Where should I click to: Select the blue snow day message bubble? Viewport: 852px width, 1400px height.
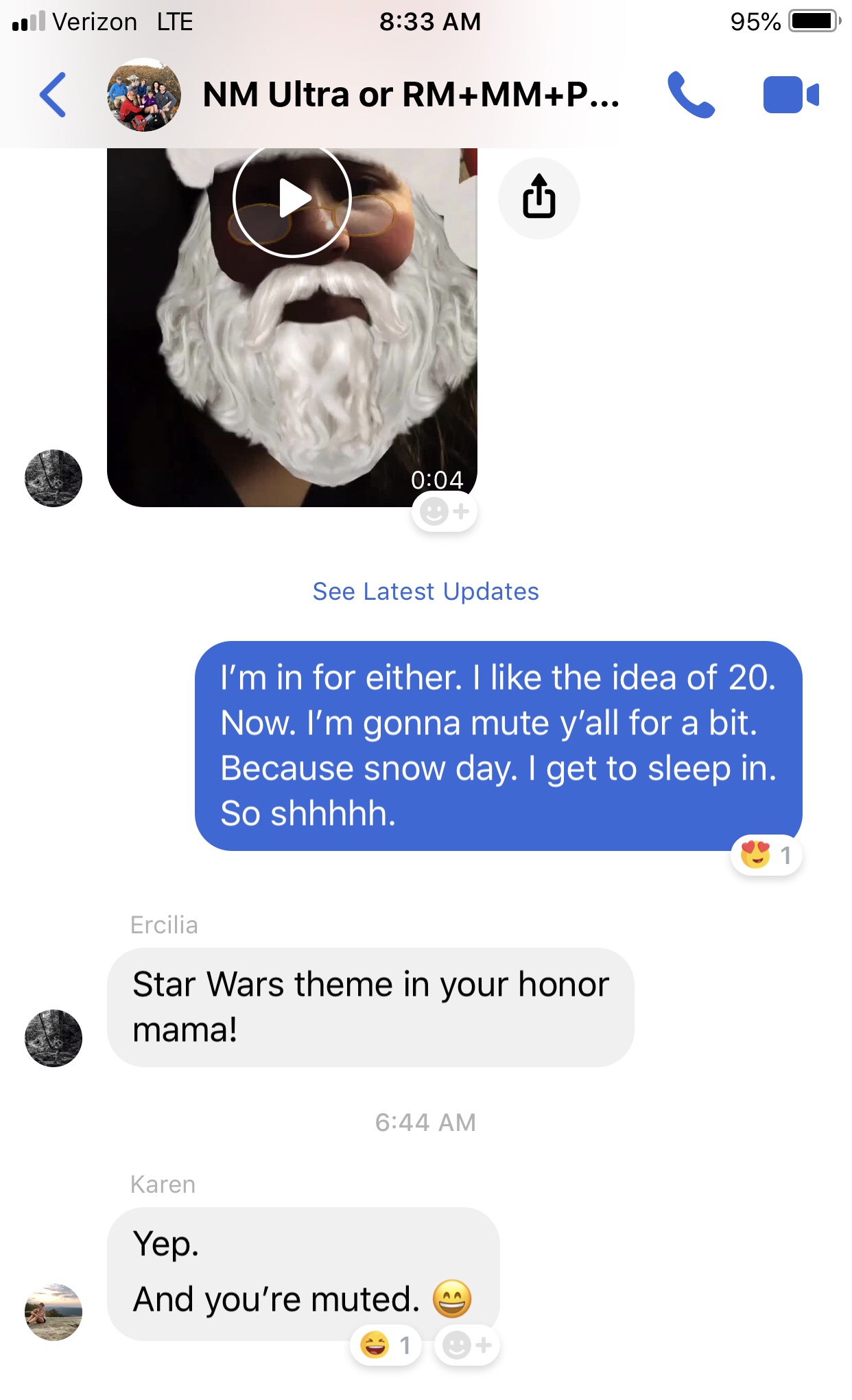498,745
